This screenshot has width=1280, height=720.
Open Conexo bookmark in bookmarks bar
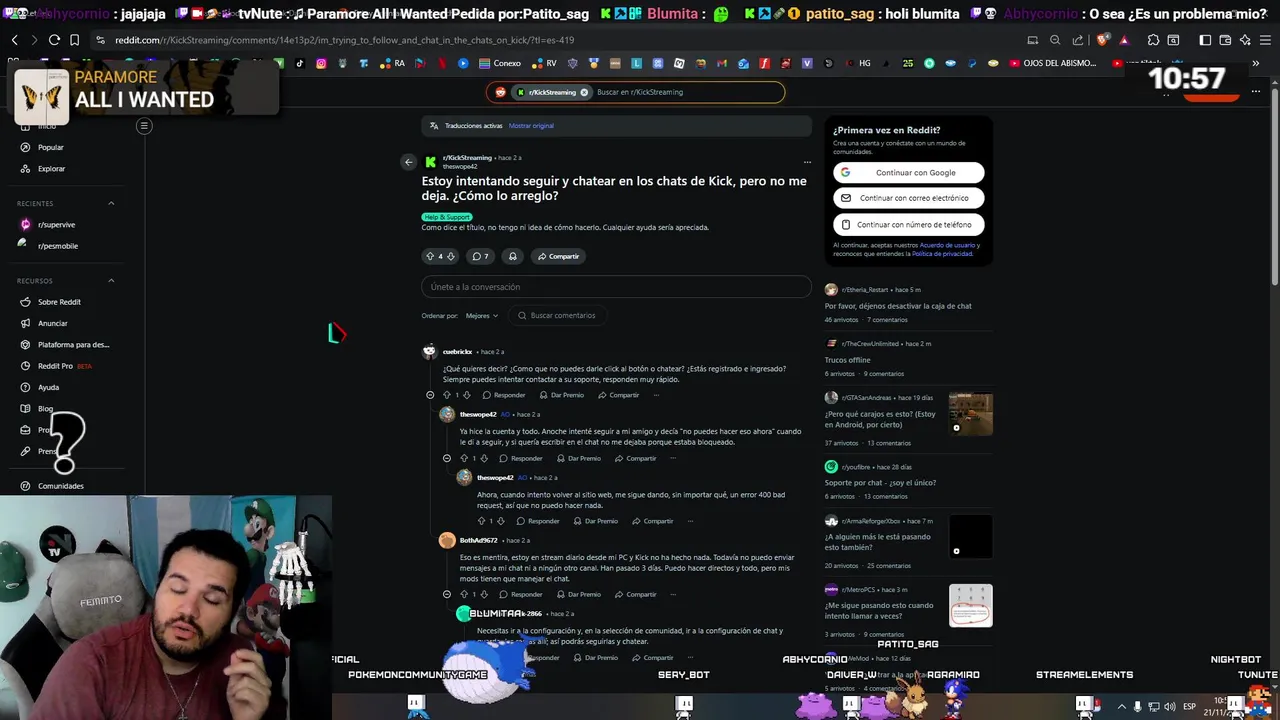point(501,63)
